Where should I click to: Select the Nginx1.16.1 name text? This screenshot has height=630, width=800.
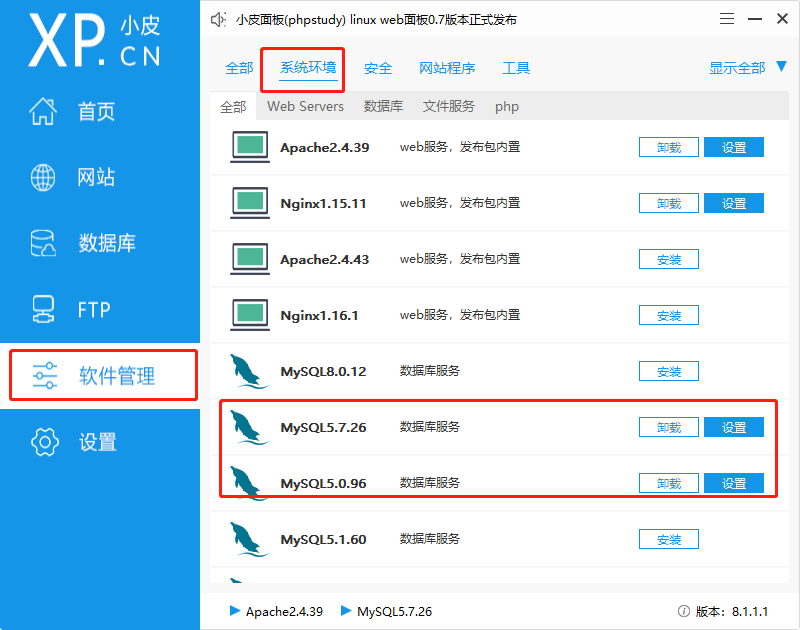click(319, 315)
